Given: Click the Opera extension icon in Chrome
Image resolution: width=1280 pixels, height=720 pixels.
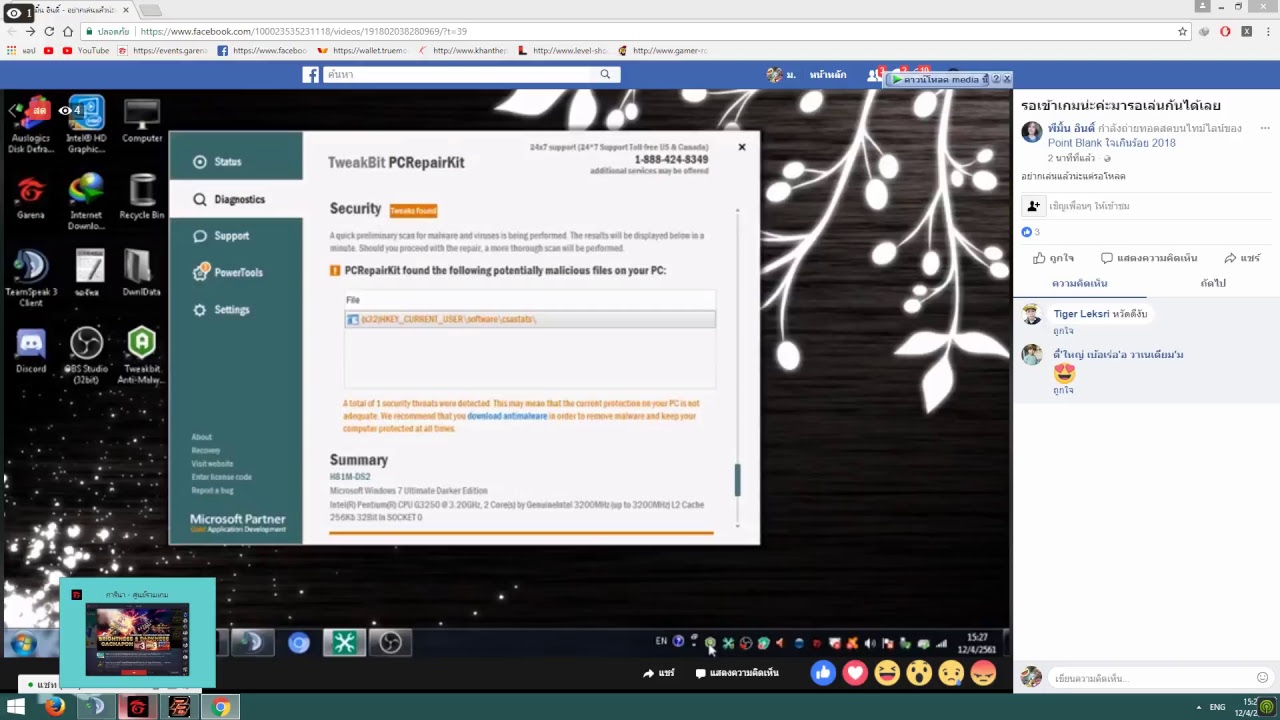Looking at the screenshot, I should point(1225,31).
